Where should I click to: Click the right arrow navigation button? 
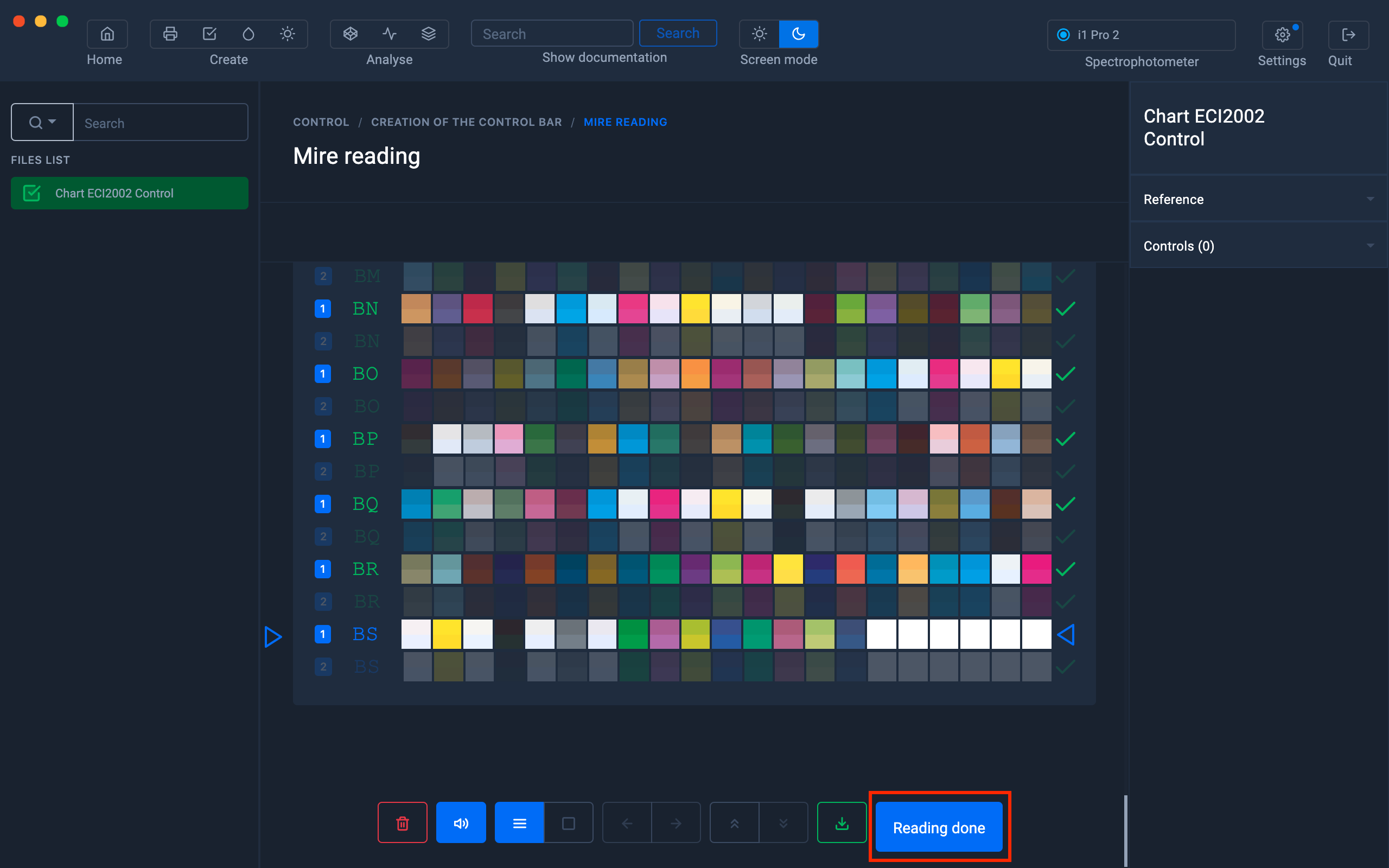(x=676, y=822)
